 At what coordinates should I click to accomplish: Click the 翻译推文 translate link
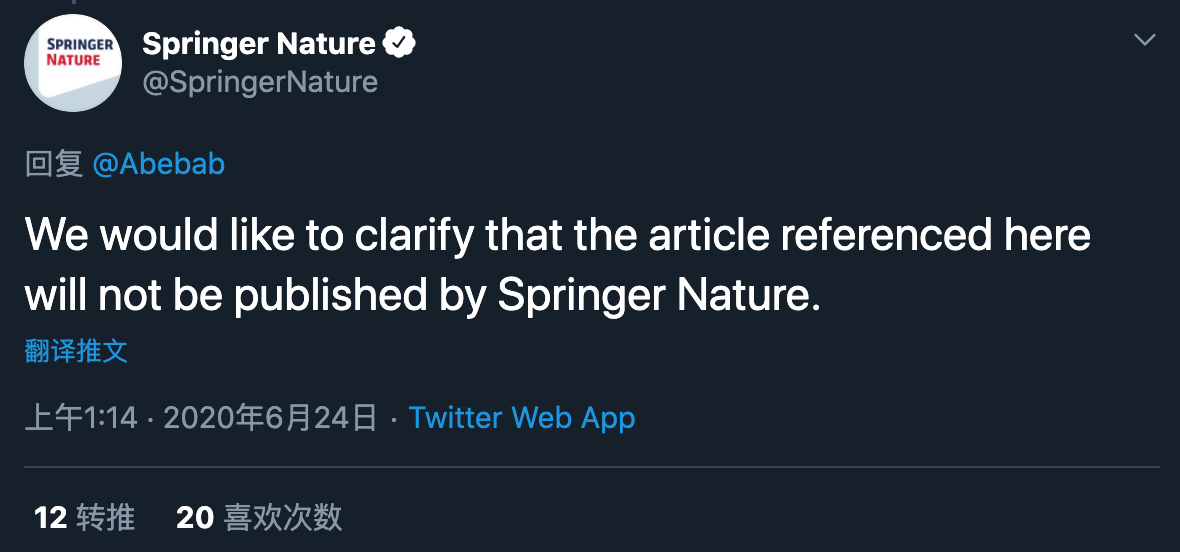point(76,350)
